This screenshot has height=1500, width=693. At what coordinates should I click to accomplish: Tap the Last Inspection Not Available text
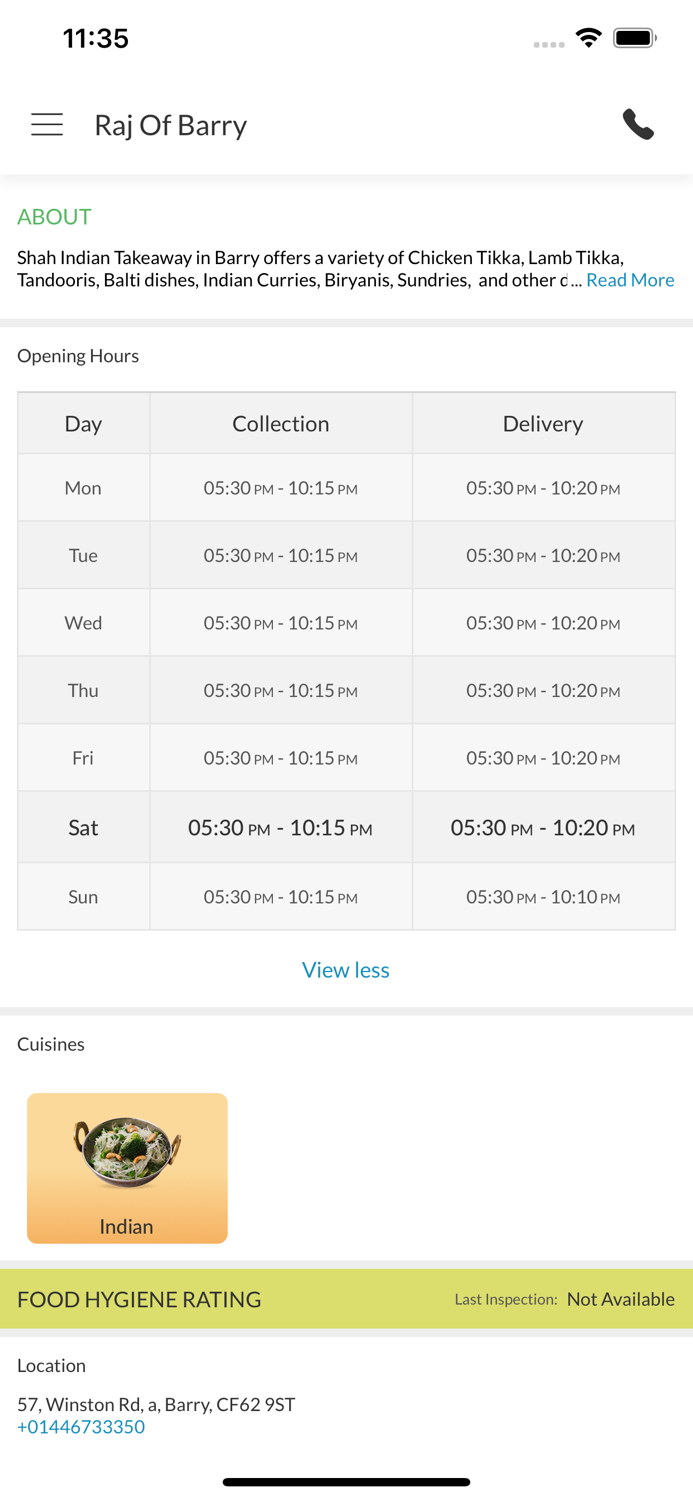pyautogui.click(x=565, y=1299)
